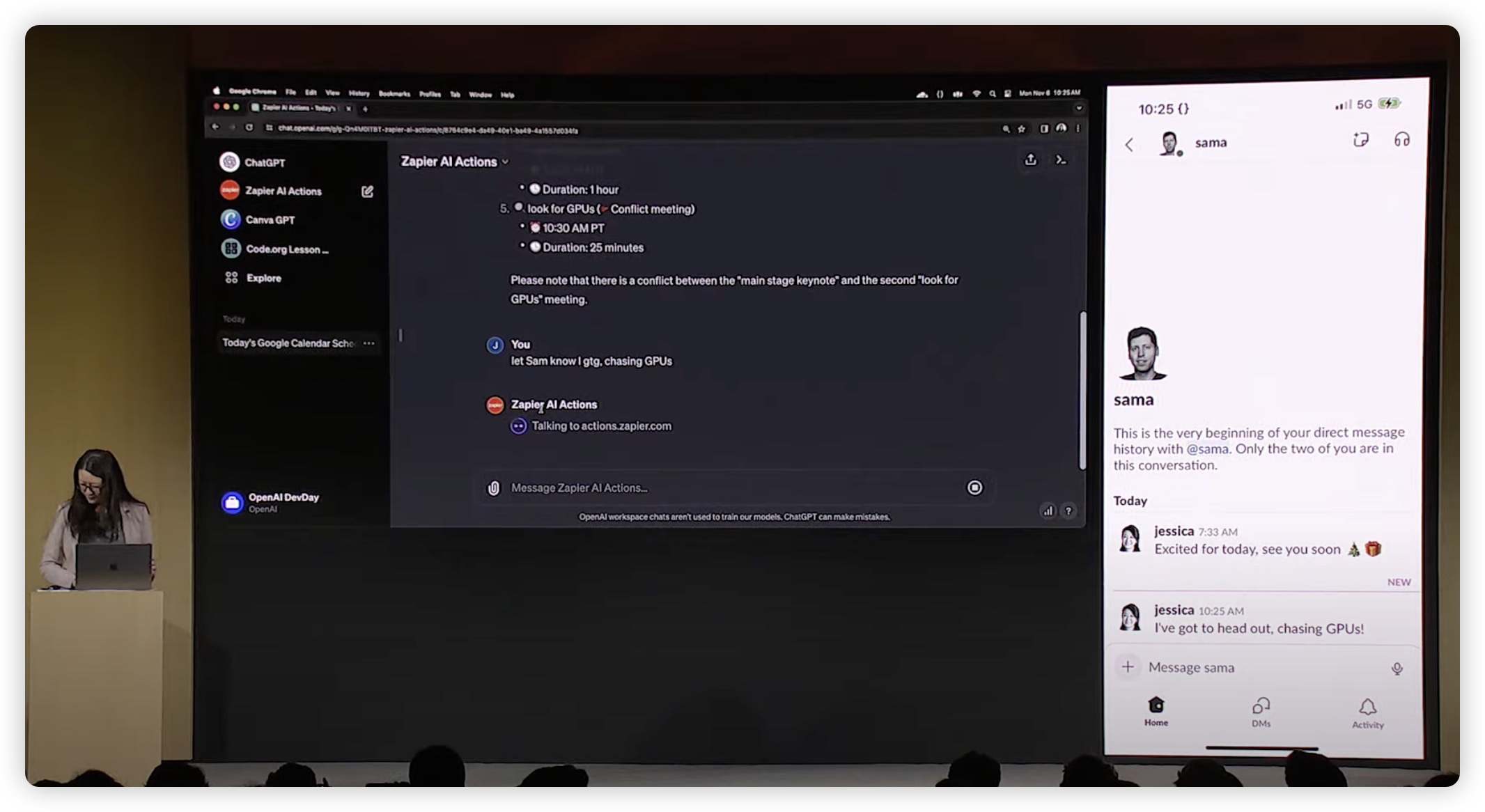Click the sidebar collapse handle
The image size is (1485, 812).
[401, 336]
